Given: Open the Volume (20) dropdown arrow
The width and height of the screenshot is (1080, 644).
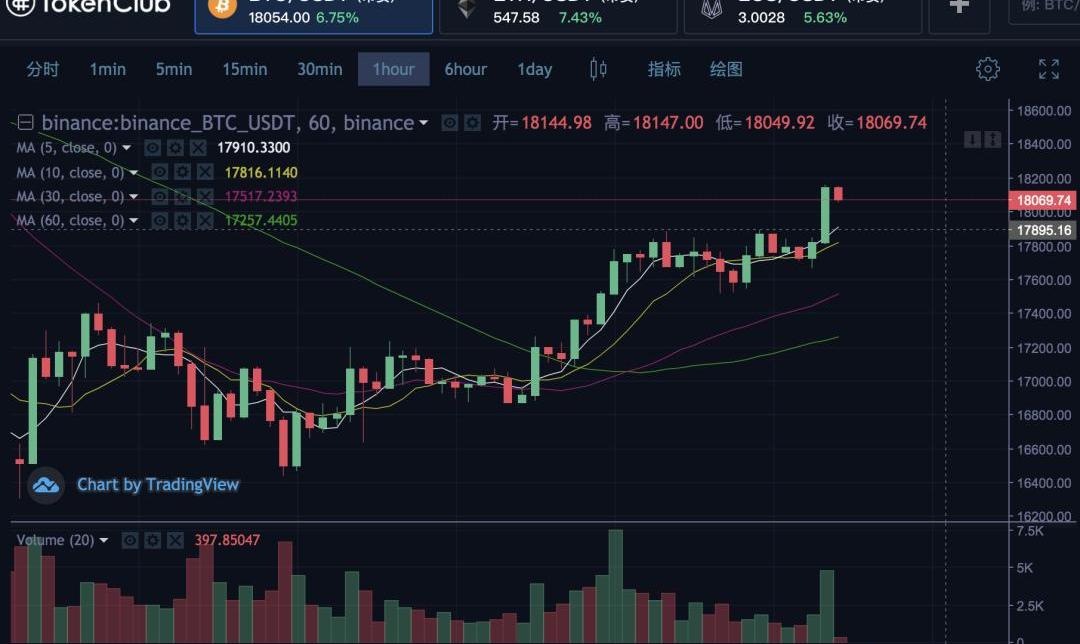Looking at the screenshot, I should tap(103, 540).
